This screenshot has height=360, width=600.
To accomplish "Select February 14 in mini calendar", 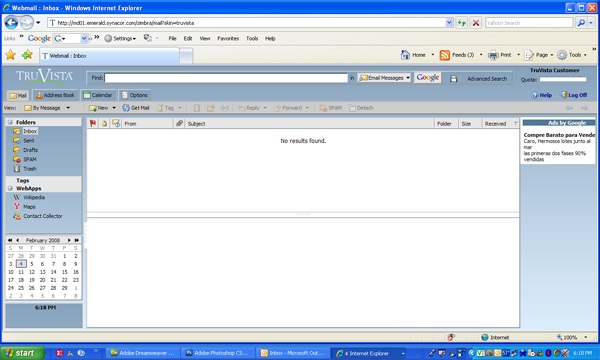I will click(x=54, y=272).
